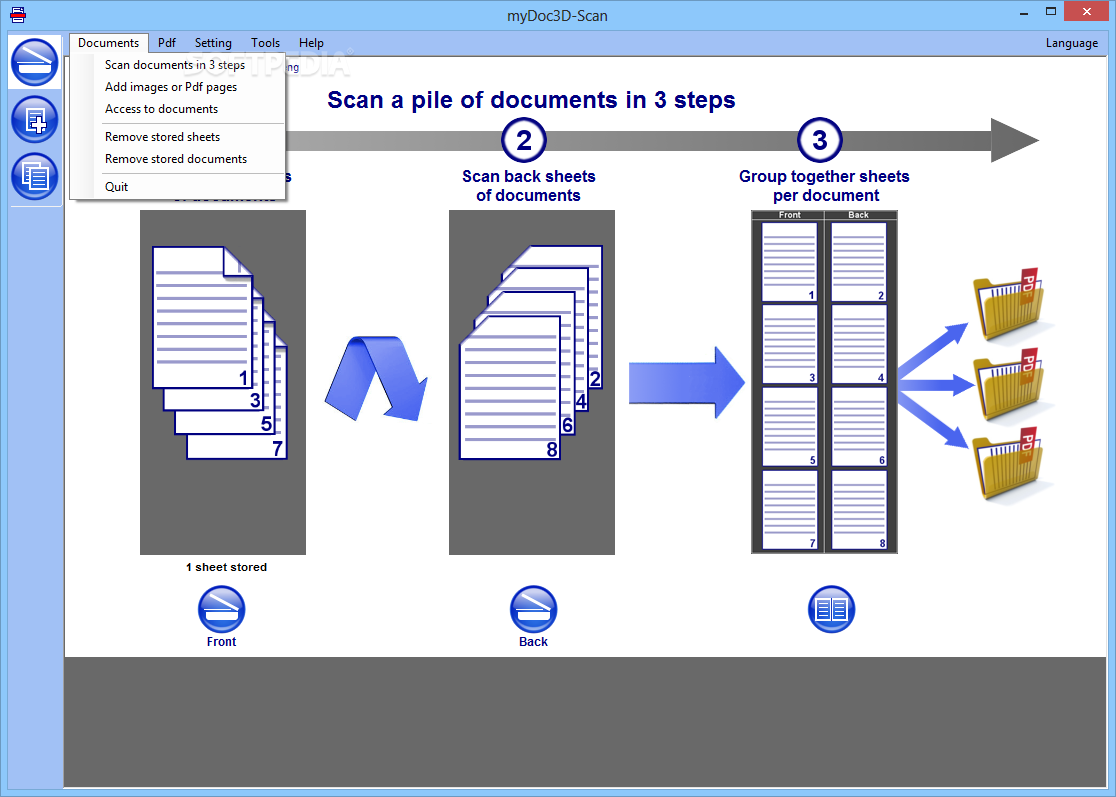Click back sheet thumbnail numbered 4

click(859, 344)
